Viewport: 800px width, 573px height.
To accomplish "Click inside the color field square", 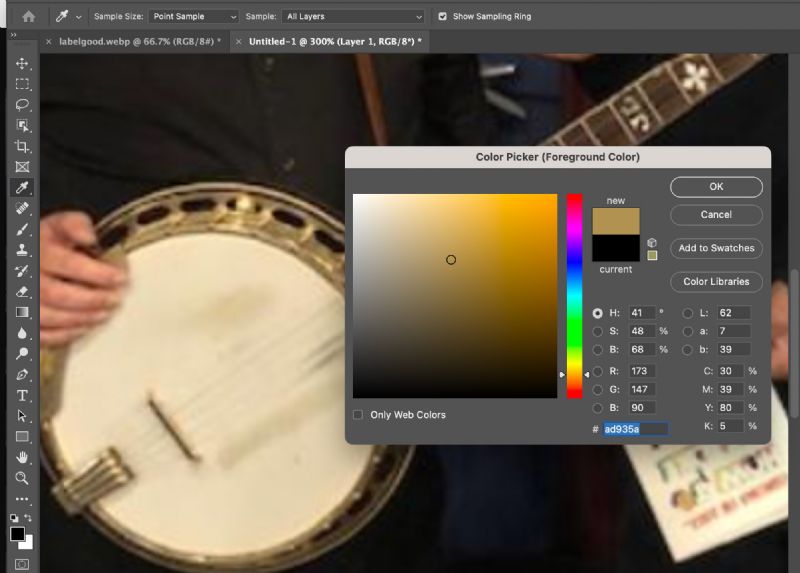I will click(455, 296).
